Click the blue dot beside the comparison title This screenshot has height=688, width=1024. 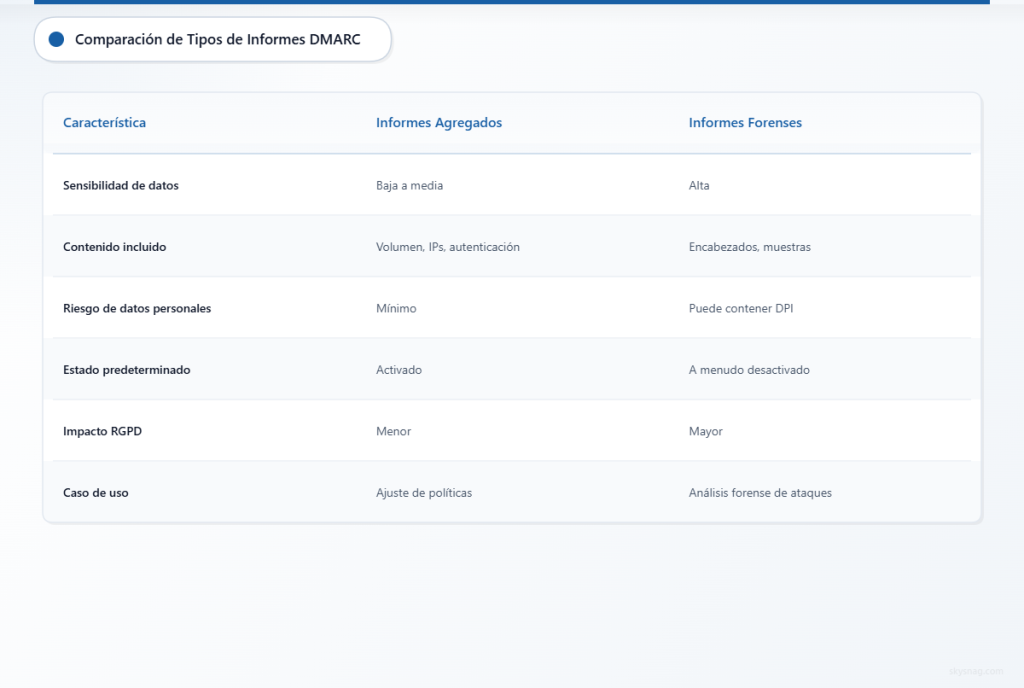pos(56,39)
